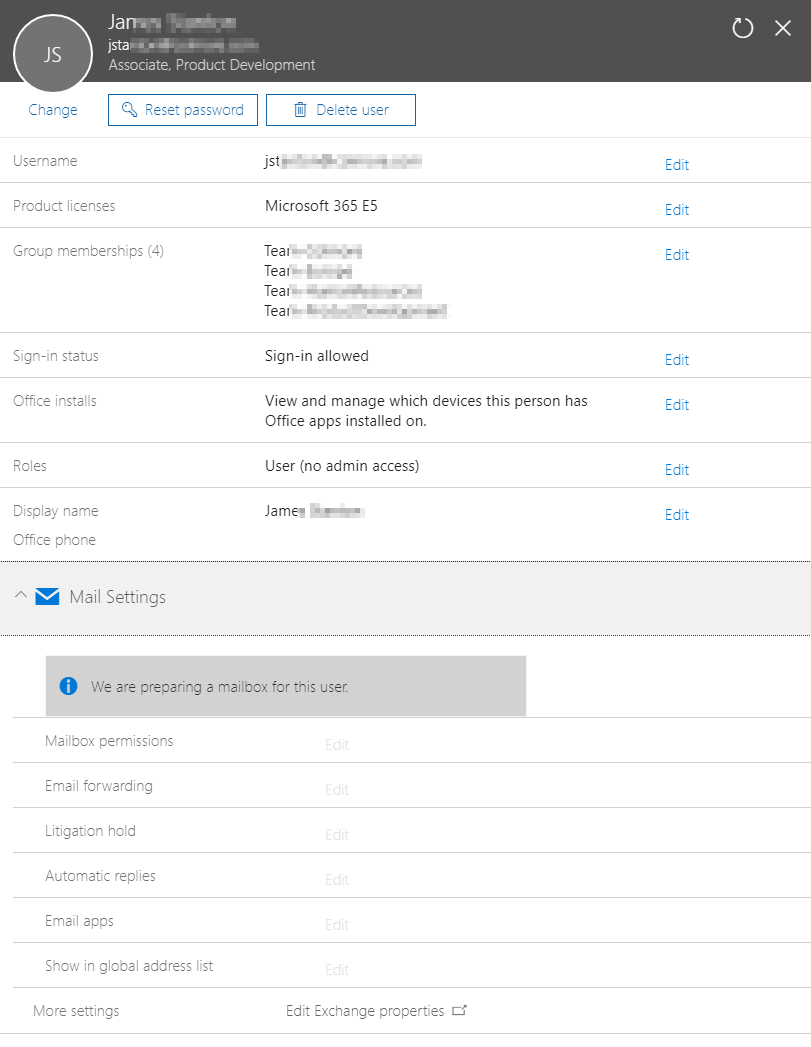Click the blue mail envelope icon
Image resolution: width=811 pixels, height=1047 pixels.
(47, 597)
